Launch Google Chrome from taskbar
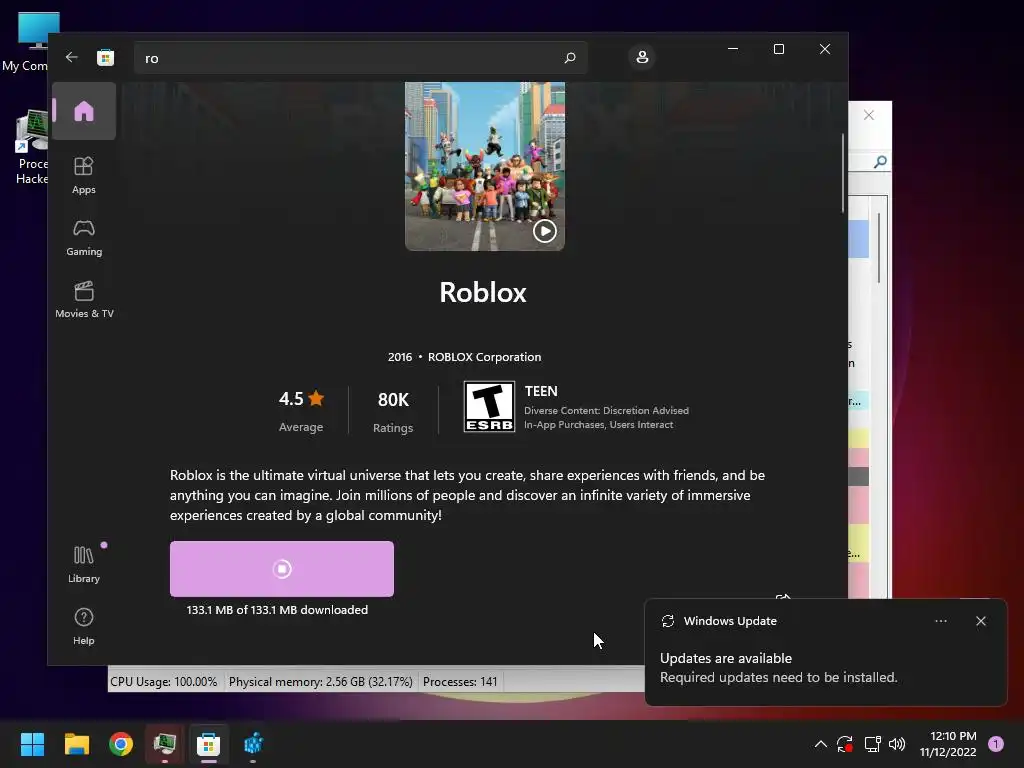The height and width of the screenshot is (768, 1024). [x=121, y=744]
